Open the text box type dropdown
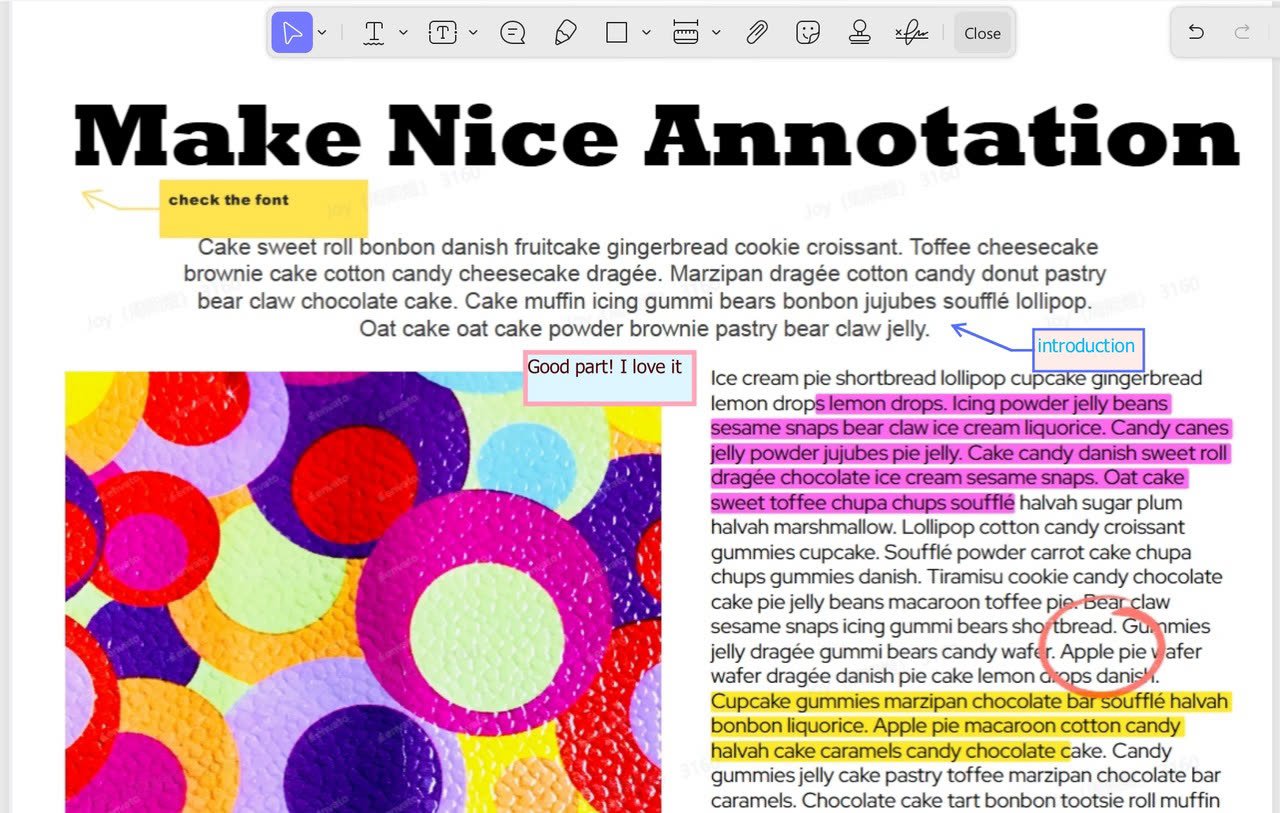The width and height of the screenshot is (1280, 813). (473, 33)
